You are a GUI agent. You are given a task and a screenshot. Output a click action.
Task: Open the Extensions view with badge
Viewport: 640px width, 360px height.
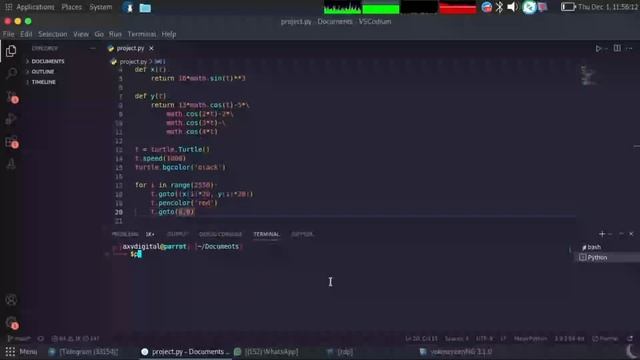click(x=11, y=142)
